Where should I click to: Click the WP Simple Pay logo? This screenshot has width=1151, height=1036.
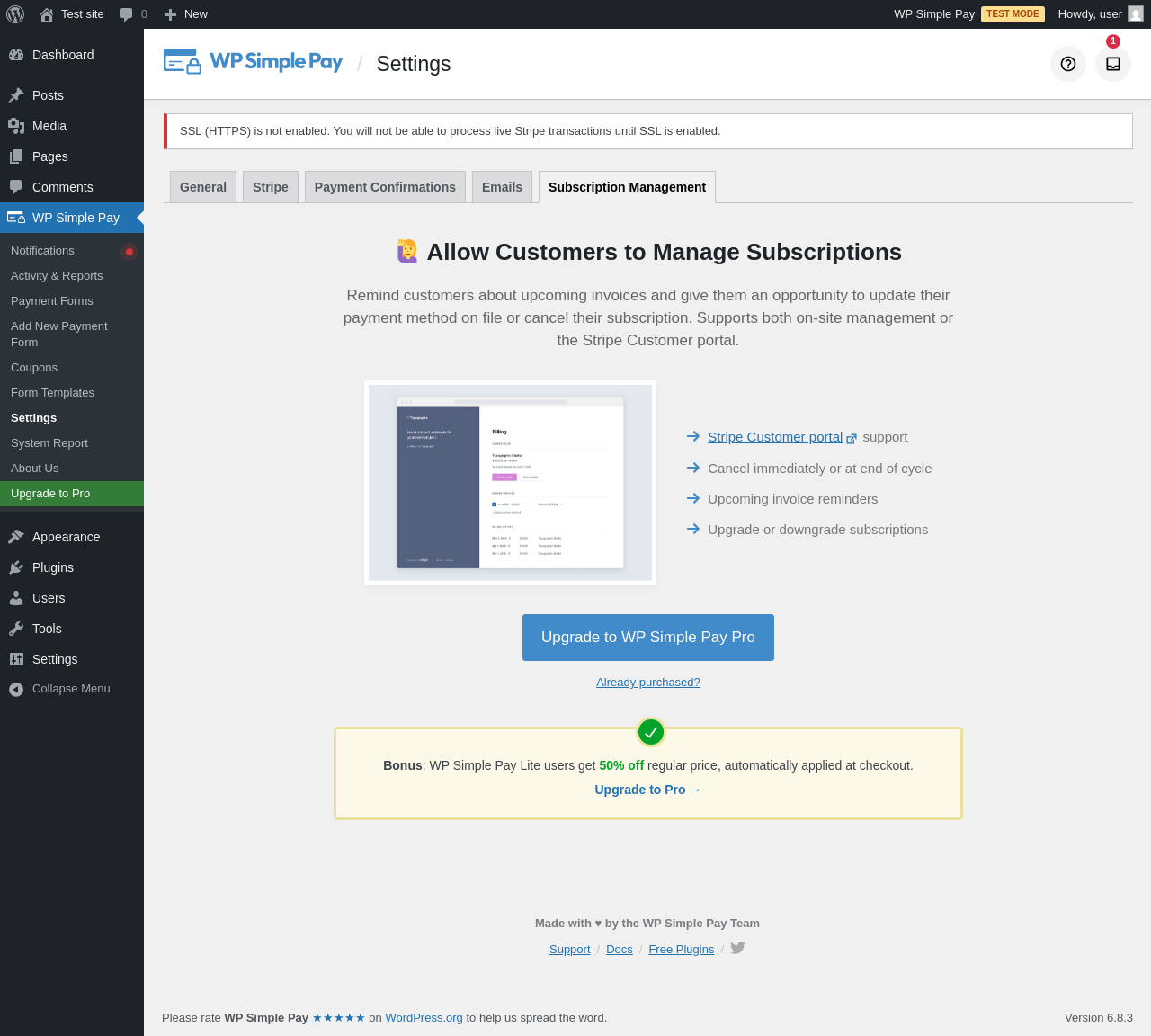pos(253,61)
